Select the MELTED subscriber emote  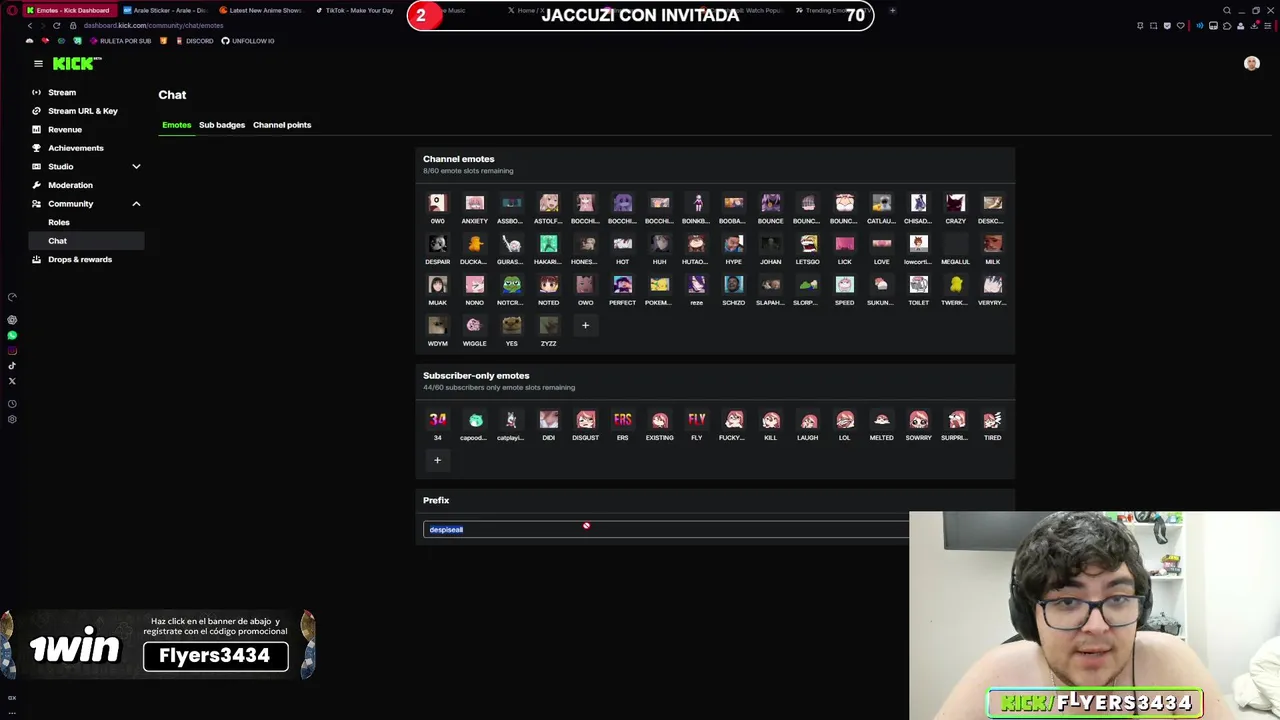(881, 426)
